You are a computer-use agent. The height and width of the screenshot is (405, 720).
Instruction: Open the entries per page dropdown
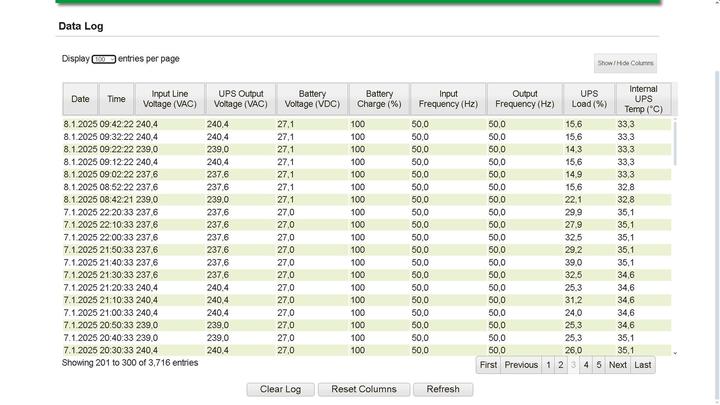click(x=104, y=60)
